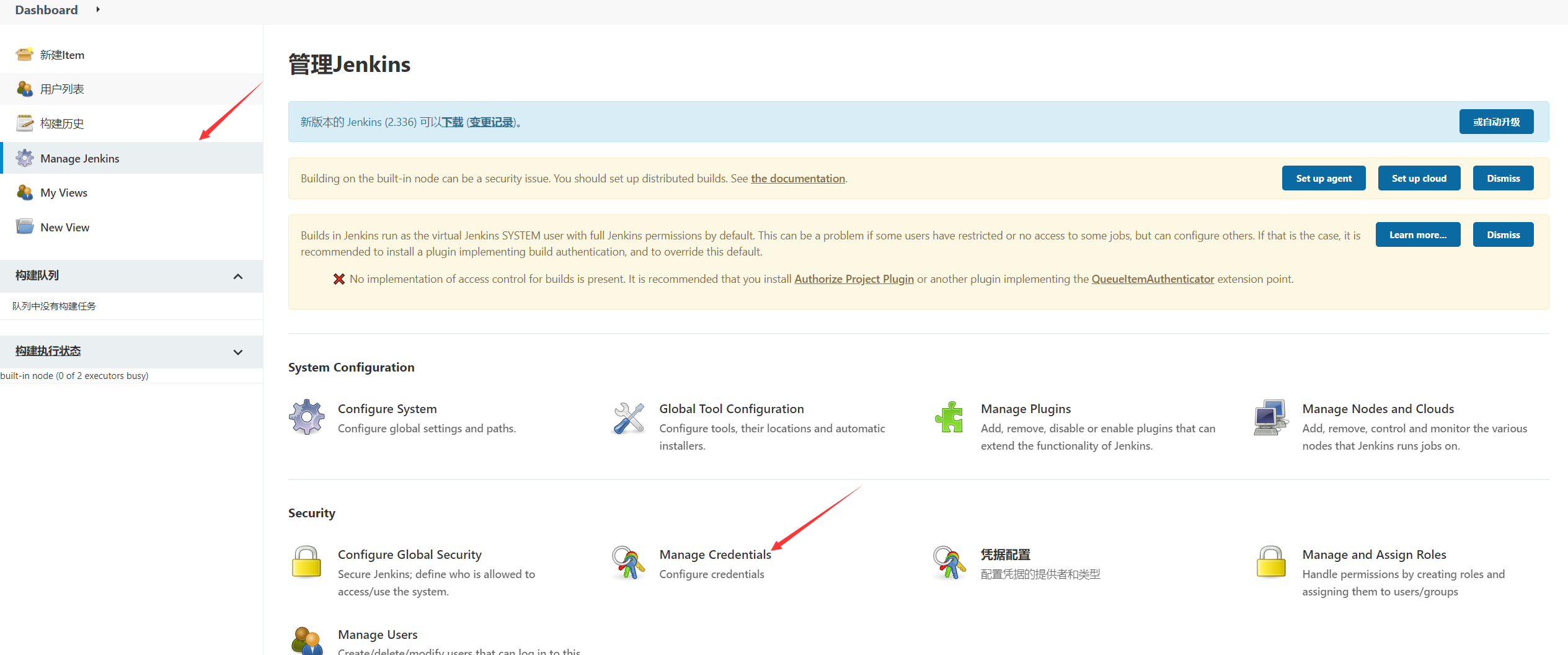This screenshot has width=1568, height=655.
Task: Click the Global Tool Configuration tools icon
Action: [x=628, y=417]
